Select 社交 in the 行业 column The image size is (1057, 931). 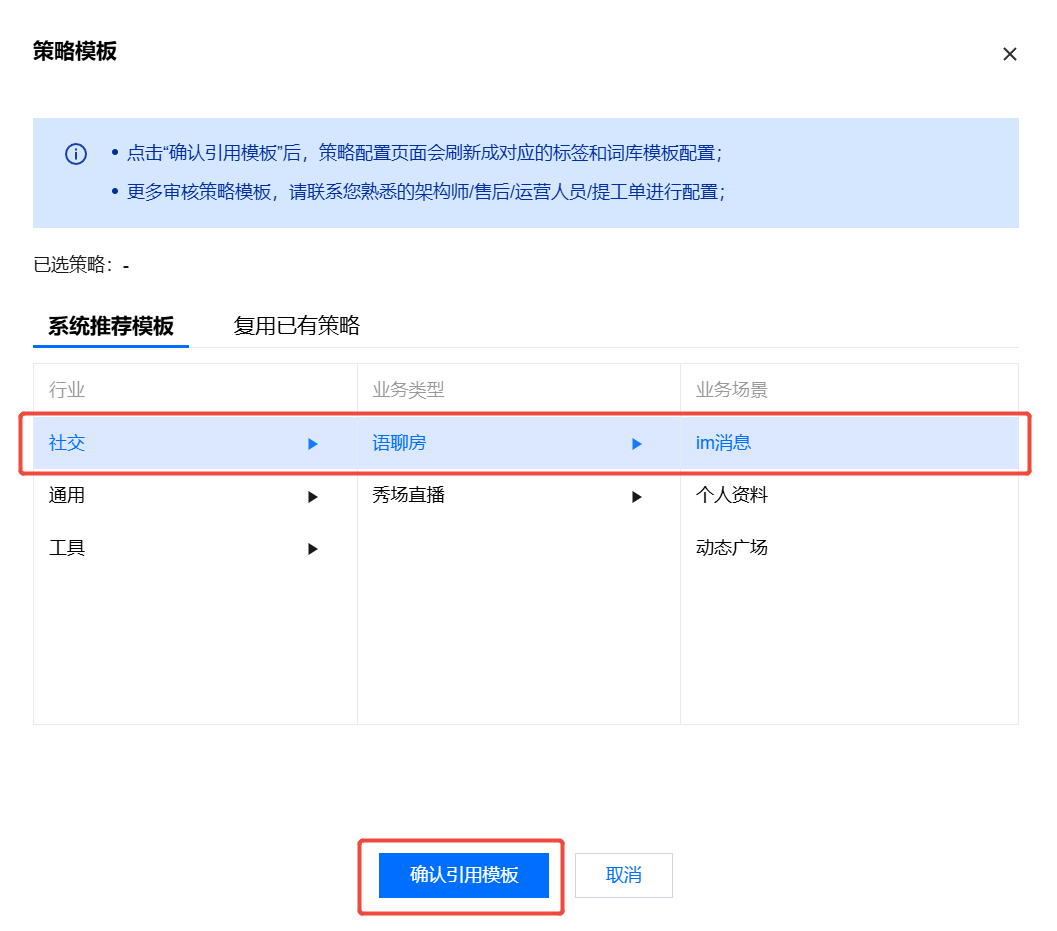[67, 443]
